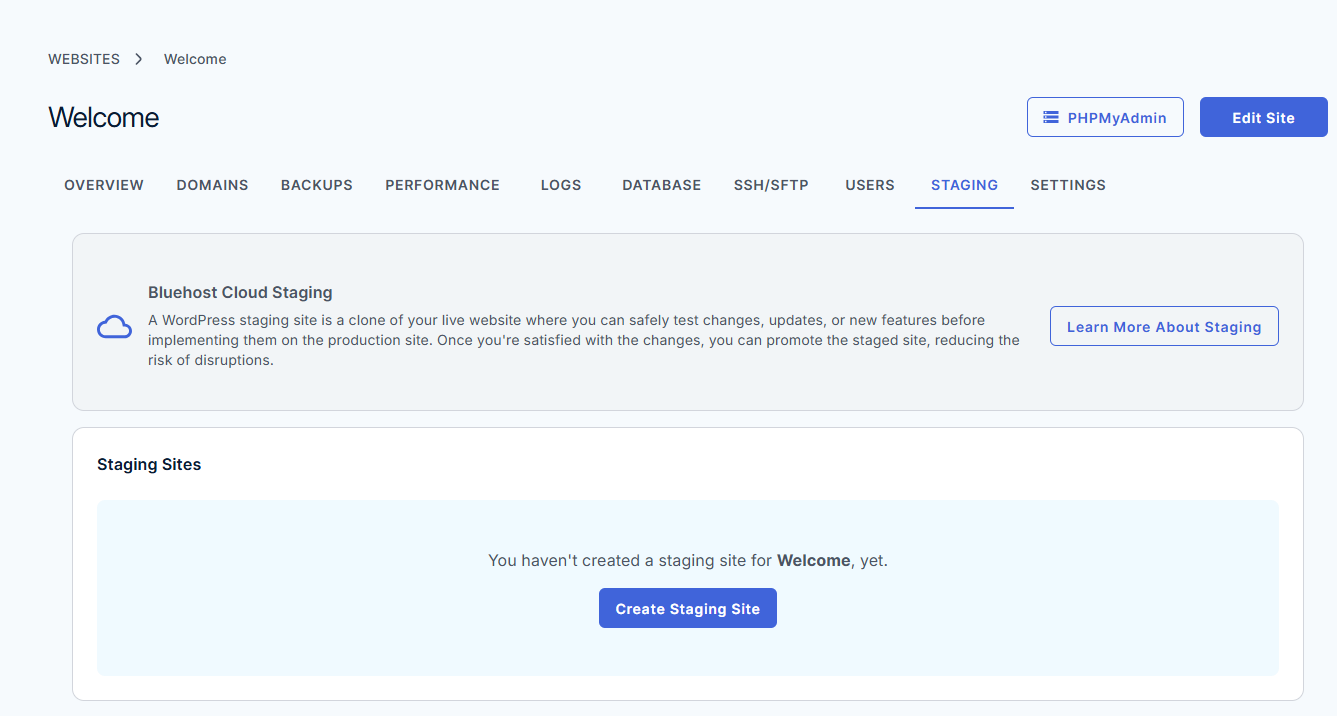View the LOGS tab
This screenshot has height=716, width=1337.
tap(561, 185)
